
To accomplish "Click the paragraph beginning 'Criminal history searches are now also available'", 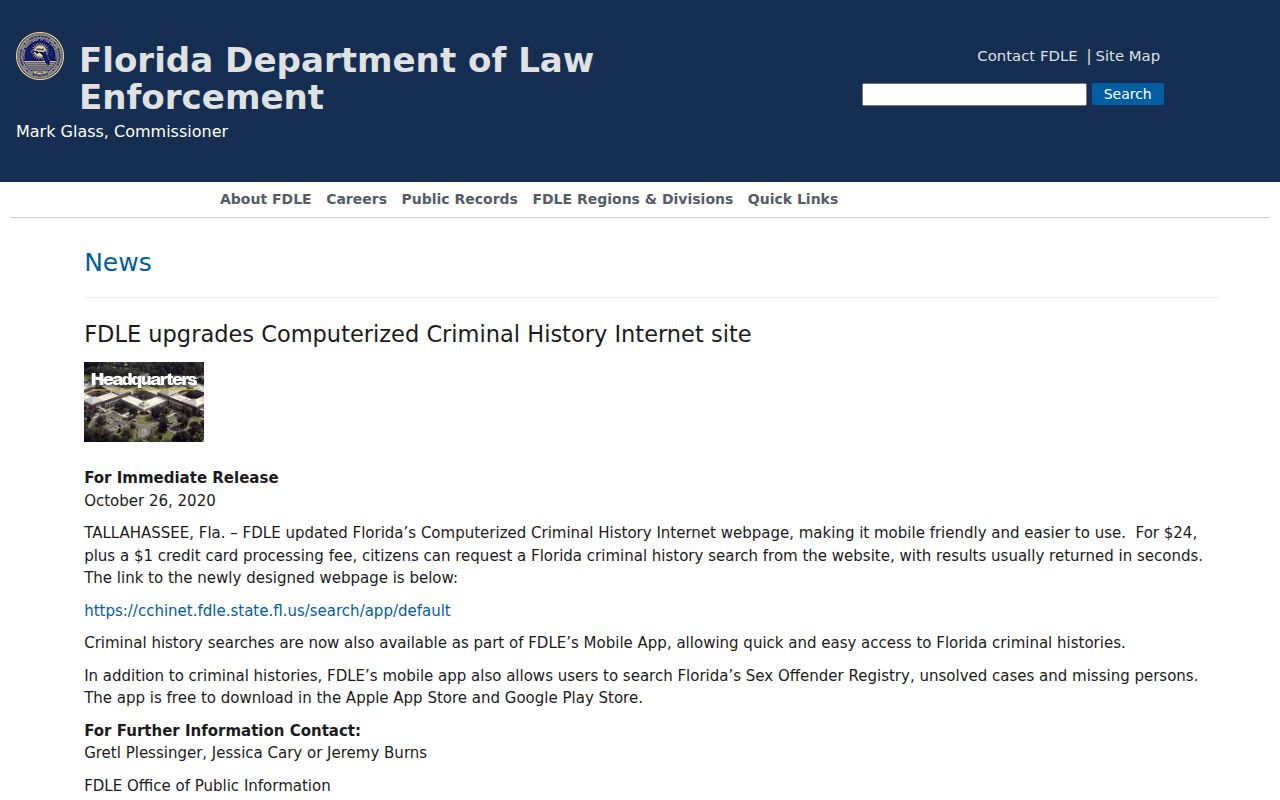I will click(x=605, y=643).
